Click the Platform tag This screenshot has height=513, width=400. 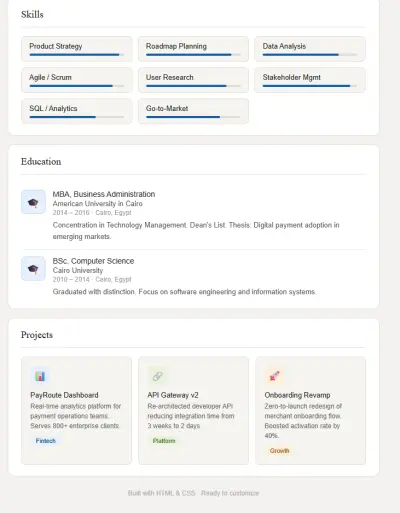point(164,441)
